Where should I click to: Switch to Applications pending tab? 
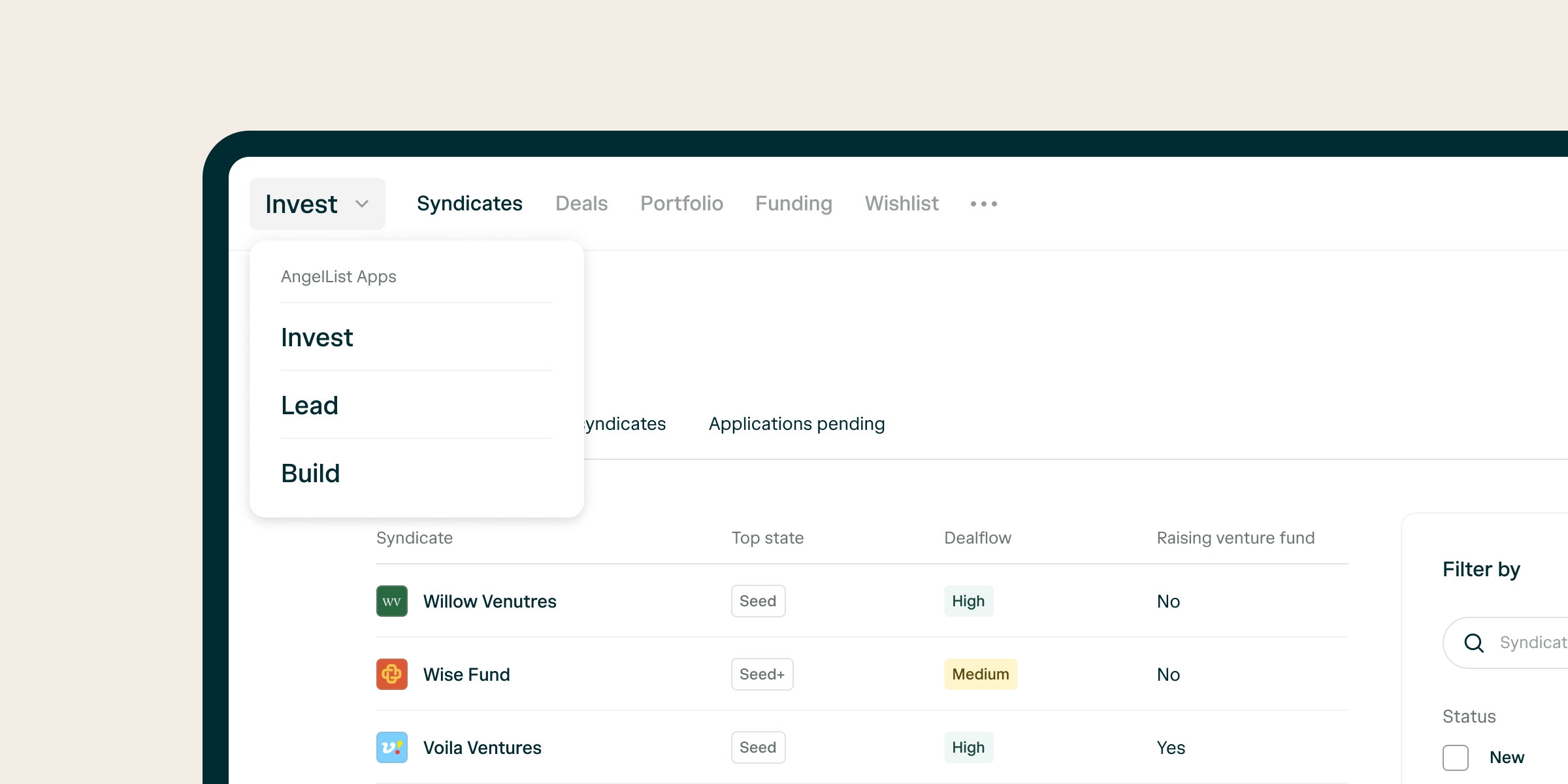tap(796, 424)
